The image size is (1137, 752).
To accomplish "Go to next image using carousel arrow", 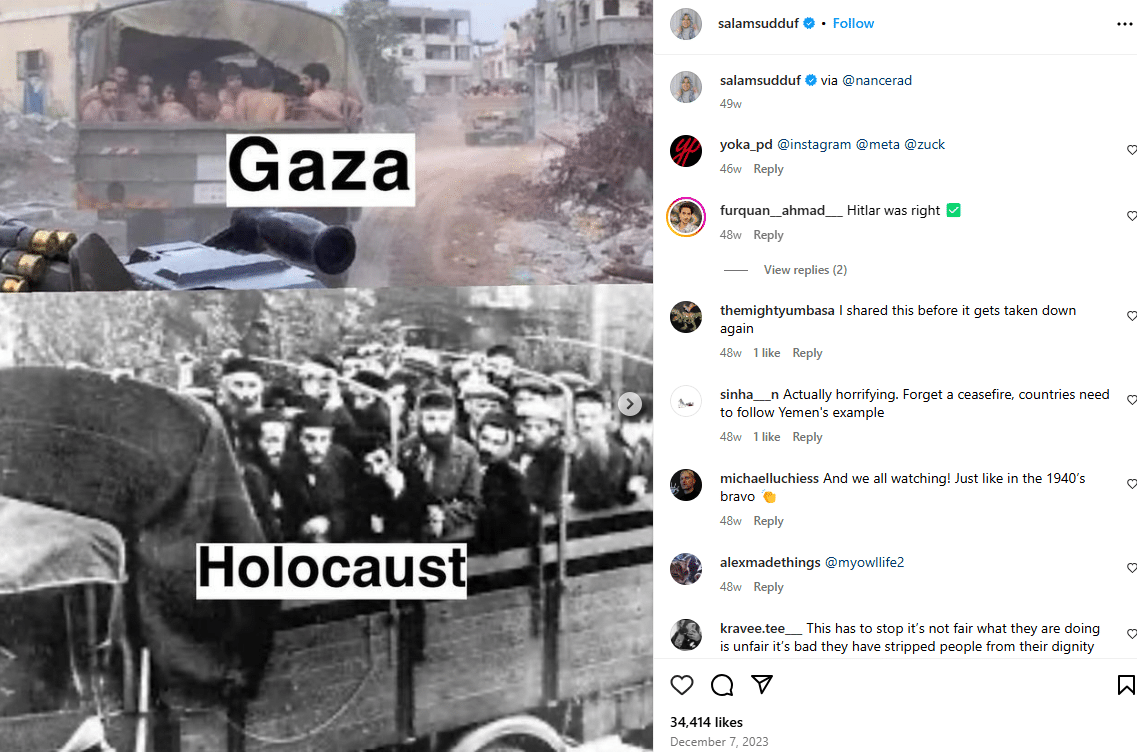I will (629, 404).
